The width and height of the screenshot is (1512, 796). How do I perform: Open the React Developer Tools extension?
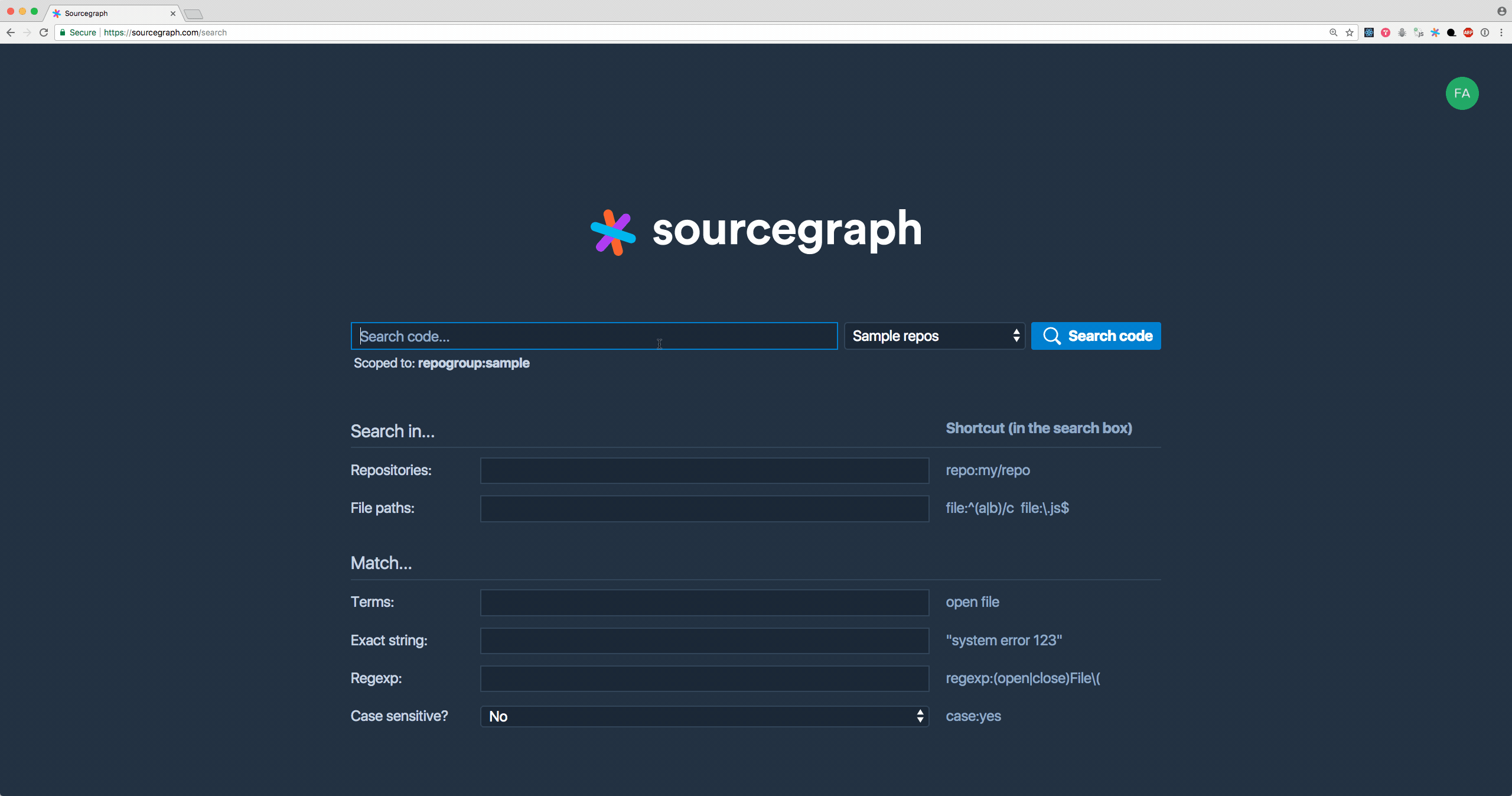click(1369, 33)
